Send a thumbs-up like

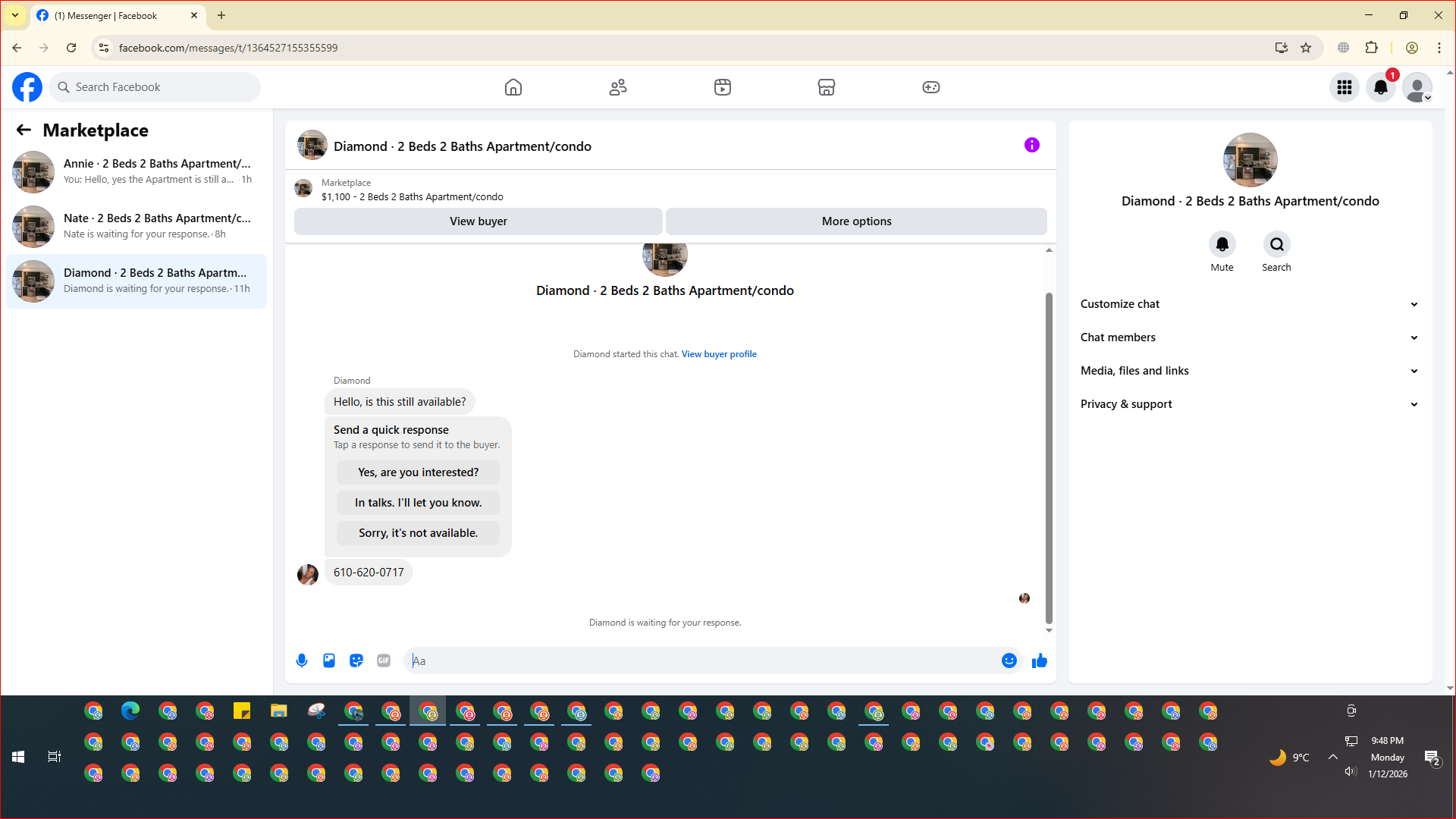1039,661
